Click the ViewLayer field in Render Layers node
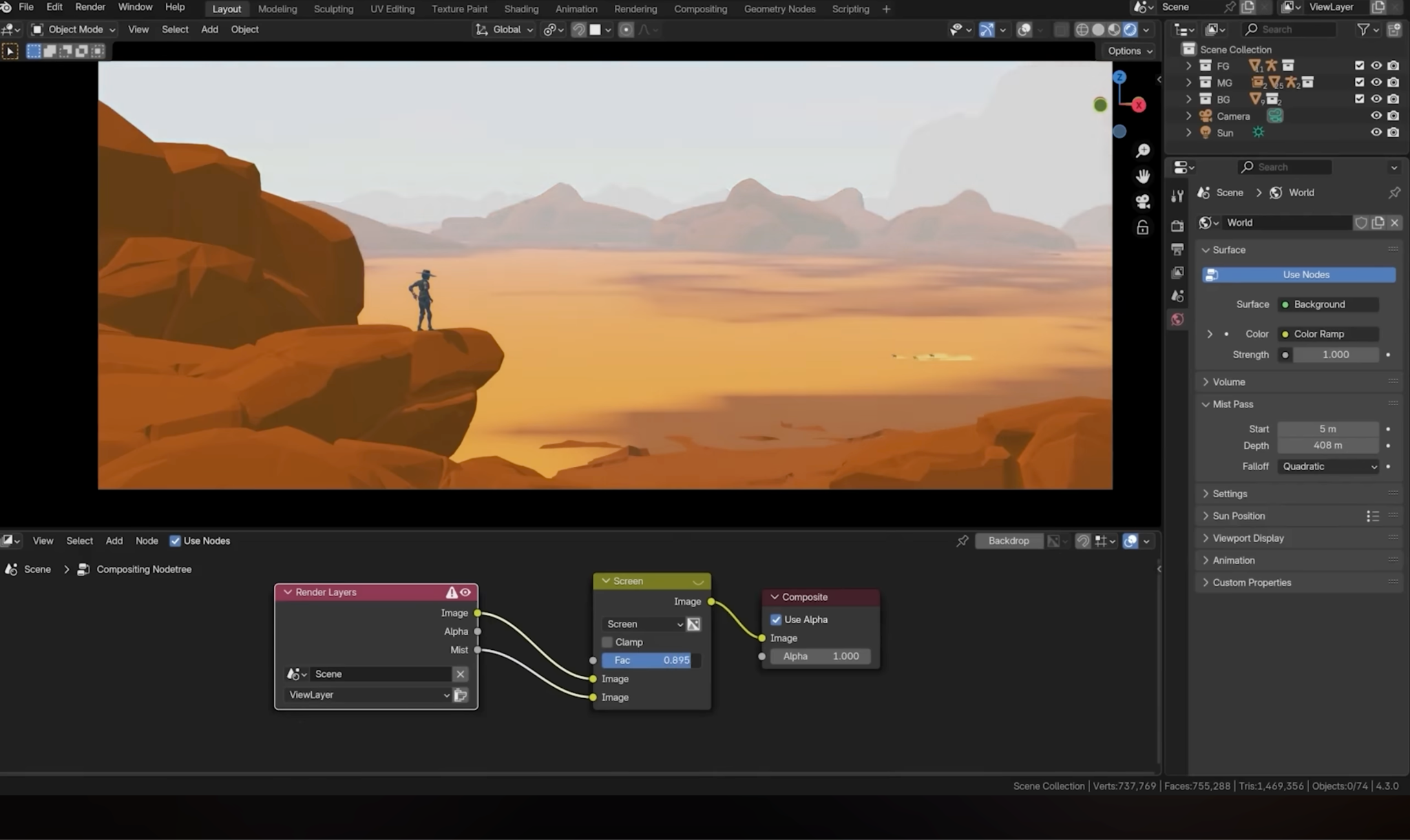This screenshot has width=1410, height=840. [x=365, y=695]
